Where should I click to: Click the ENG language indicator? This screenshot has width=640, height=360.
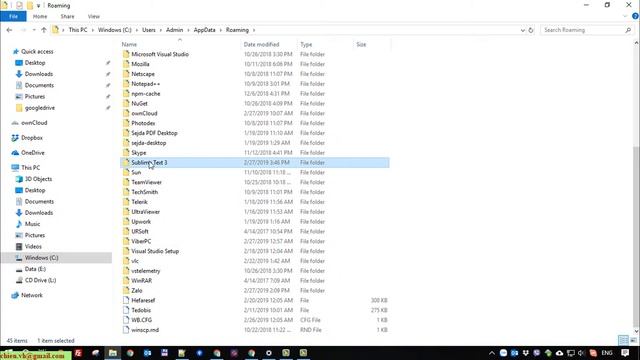point(607,353)
